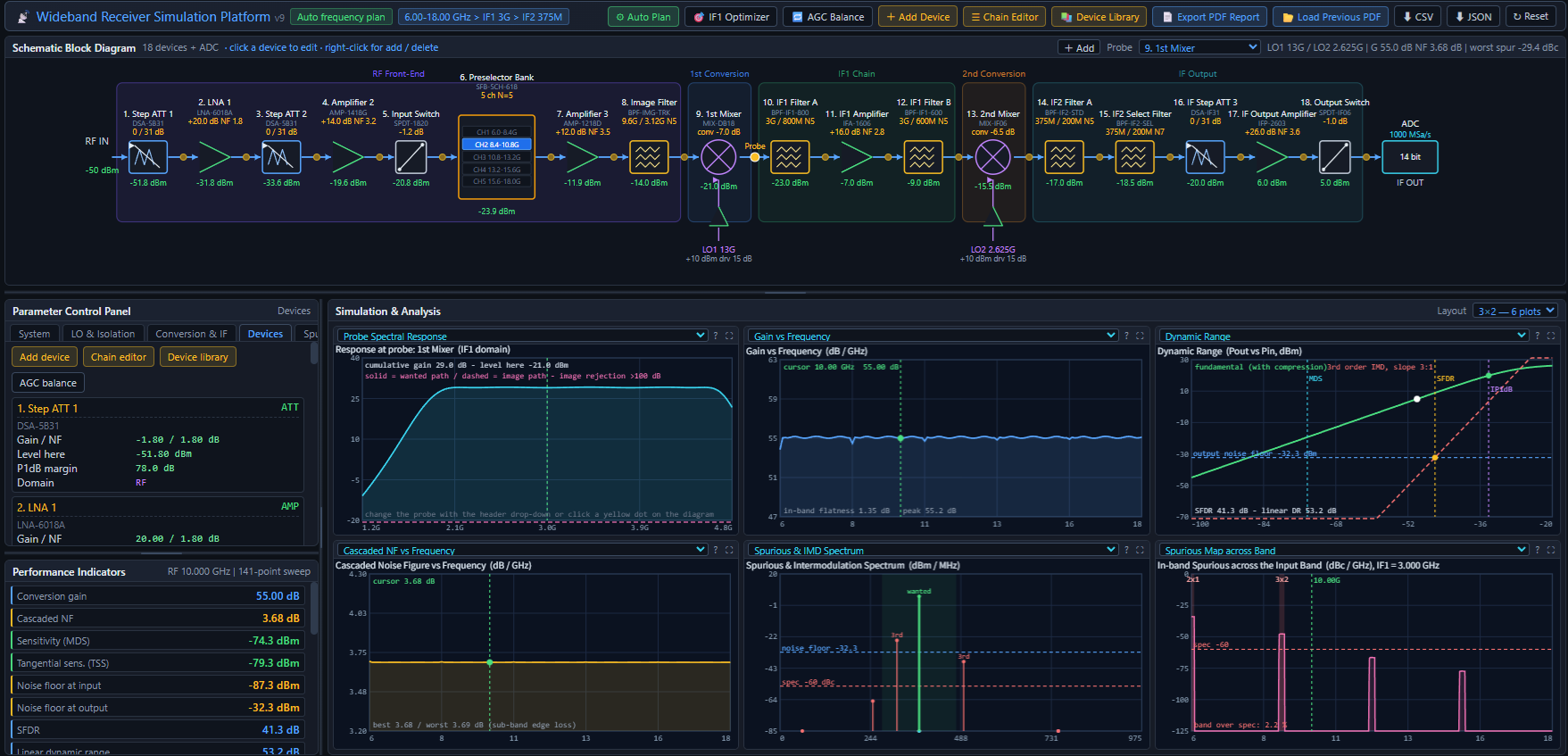This screenshot has height=756, width=1568.
Task: Select the yellow Probe dot after 1st Mixer
Action: point(755,157)
